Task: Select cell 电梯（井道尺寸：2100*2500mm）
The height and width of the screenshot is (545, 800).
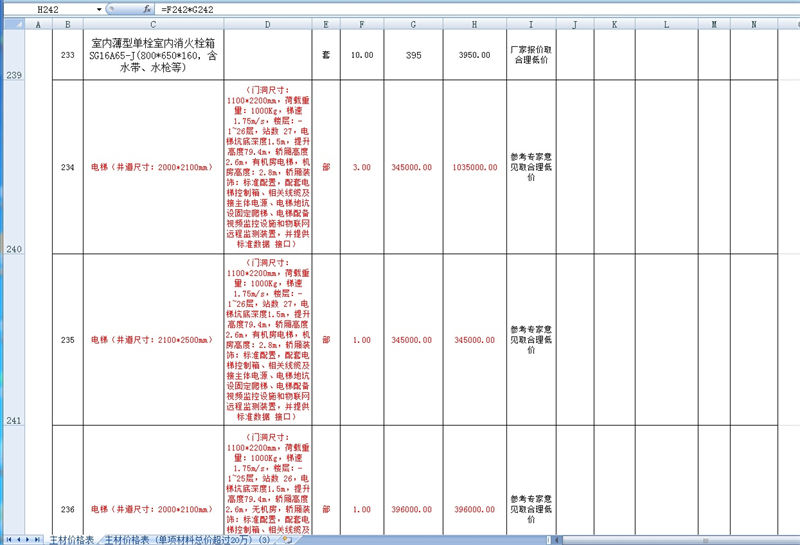Action: (x=153, y=340)
